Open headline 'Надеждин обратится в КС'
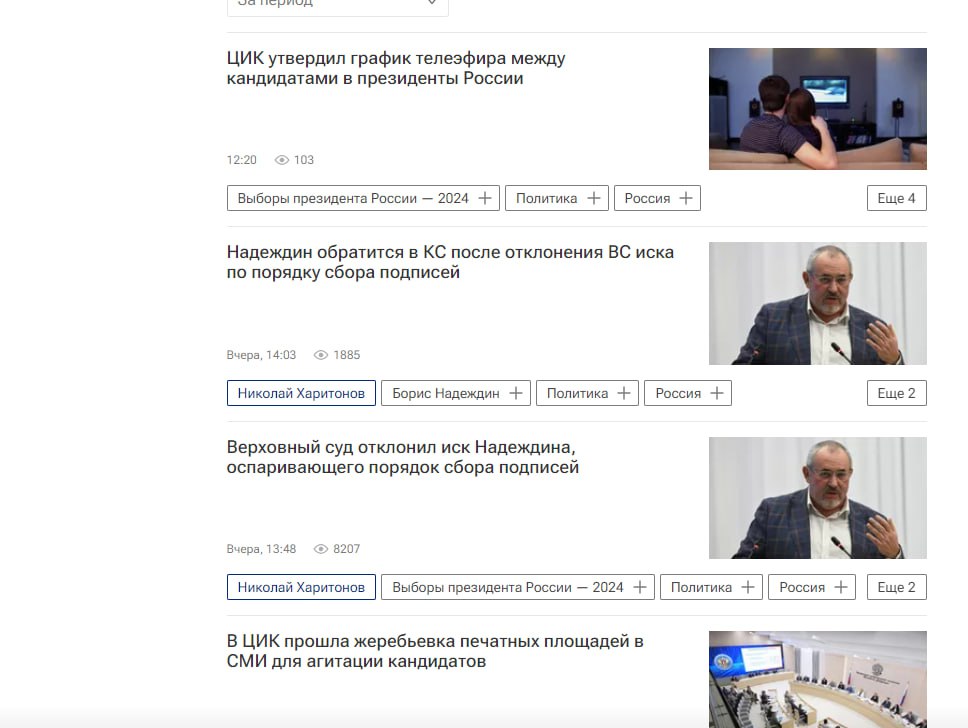Image resolution: width=968 pixels, height=728 pixels. [x=450, y=262]
